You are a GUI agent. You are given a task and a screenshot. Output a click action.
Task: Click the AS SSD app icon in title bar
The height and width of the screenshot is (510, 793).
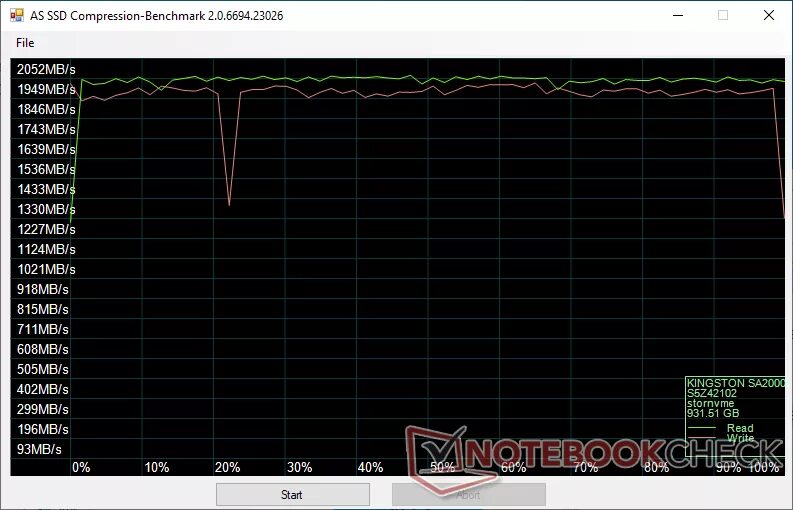tap(17, 15)
